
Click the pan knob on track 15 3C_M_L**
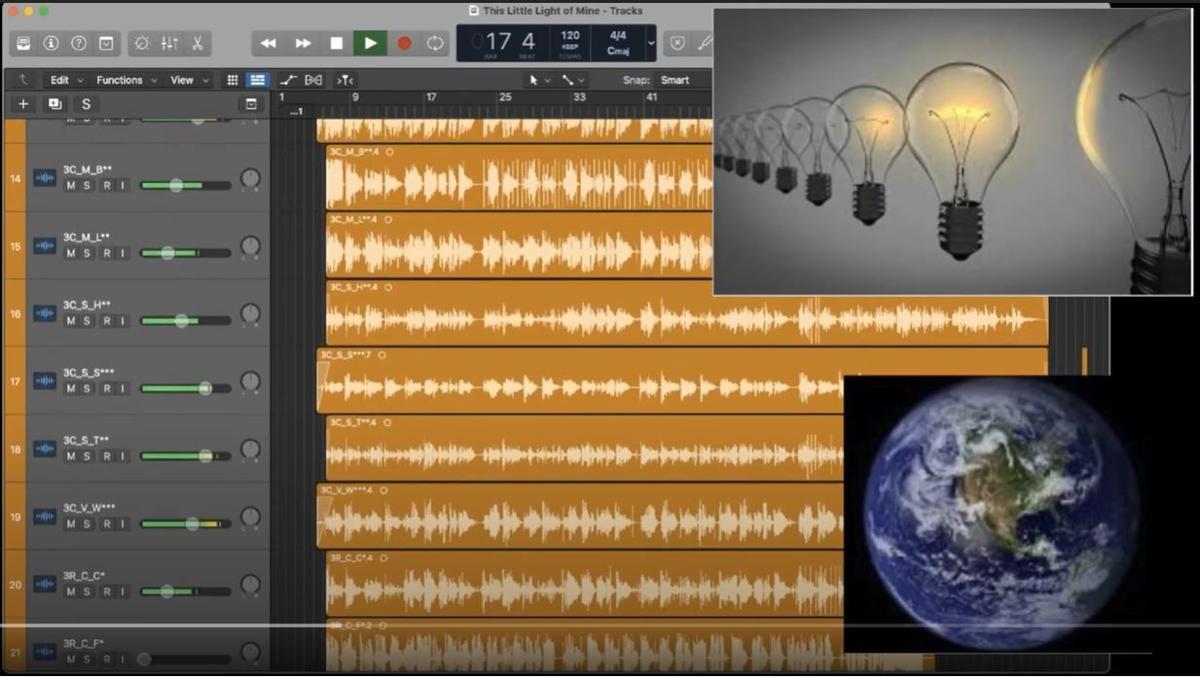click(x=250, y=246)
